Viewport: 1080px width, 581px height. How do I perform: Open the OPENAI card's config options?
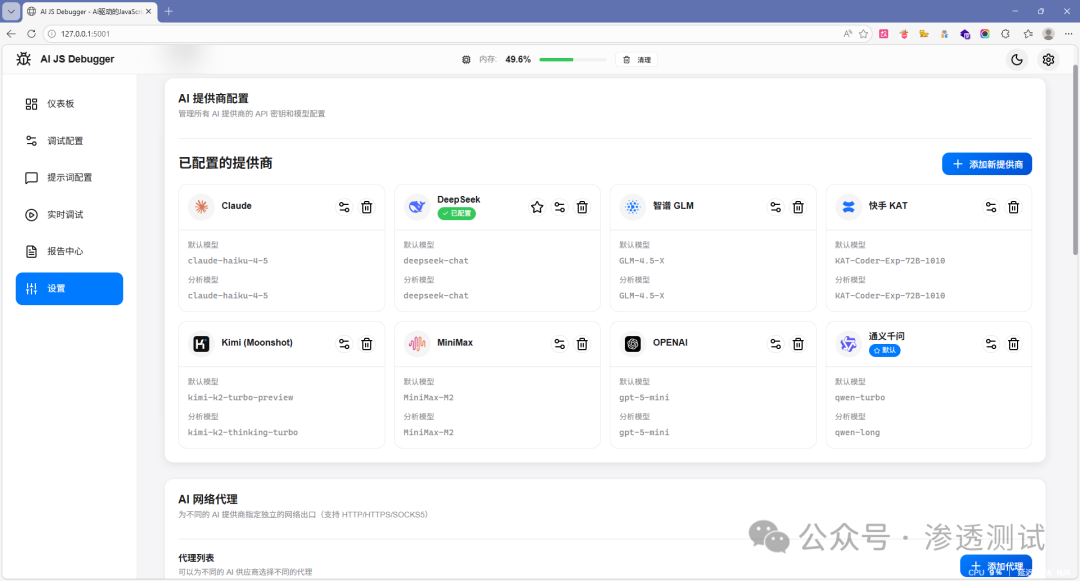click(x=775, y=343)
